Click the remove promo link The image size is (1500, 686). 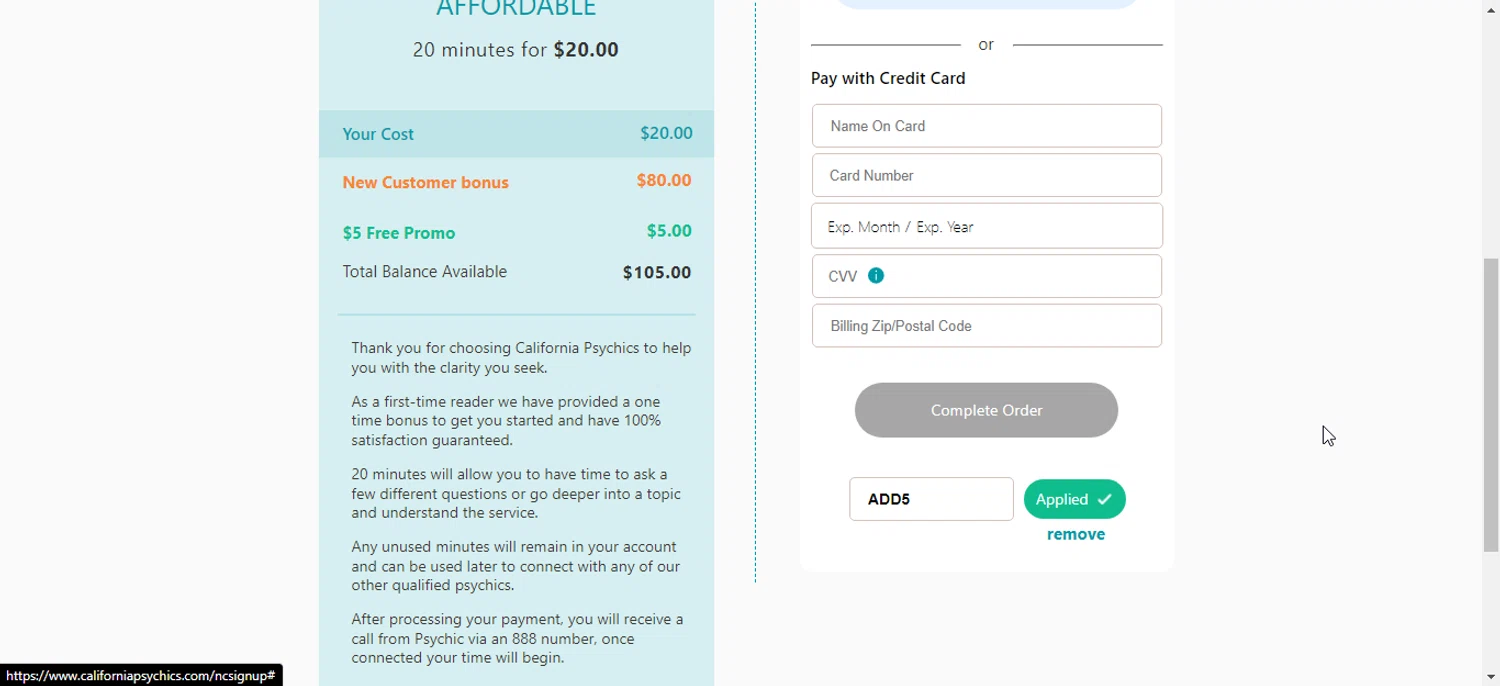point(1075,535)
